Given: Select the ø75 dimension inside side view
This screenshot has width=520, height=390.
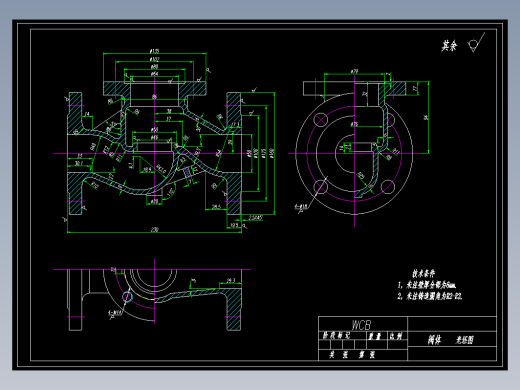Looking at the screenshot, I should 354,124.
